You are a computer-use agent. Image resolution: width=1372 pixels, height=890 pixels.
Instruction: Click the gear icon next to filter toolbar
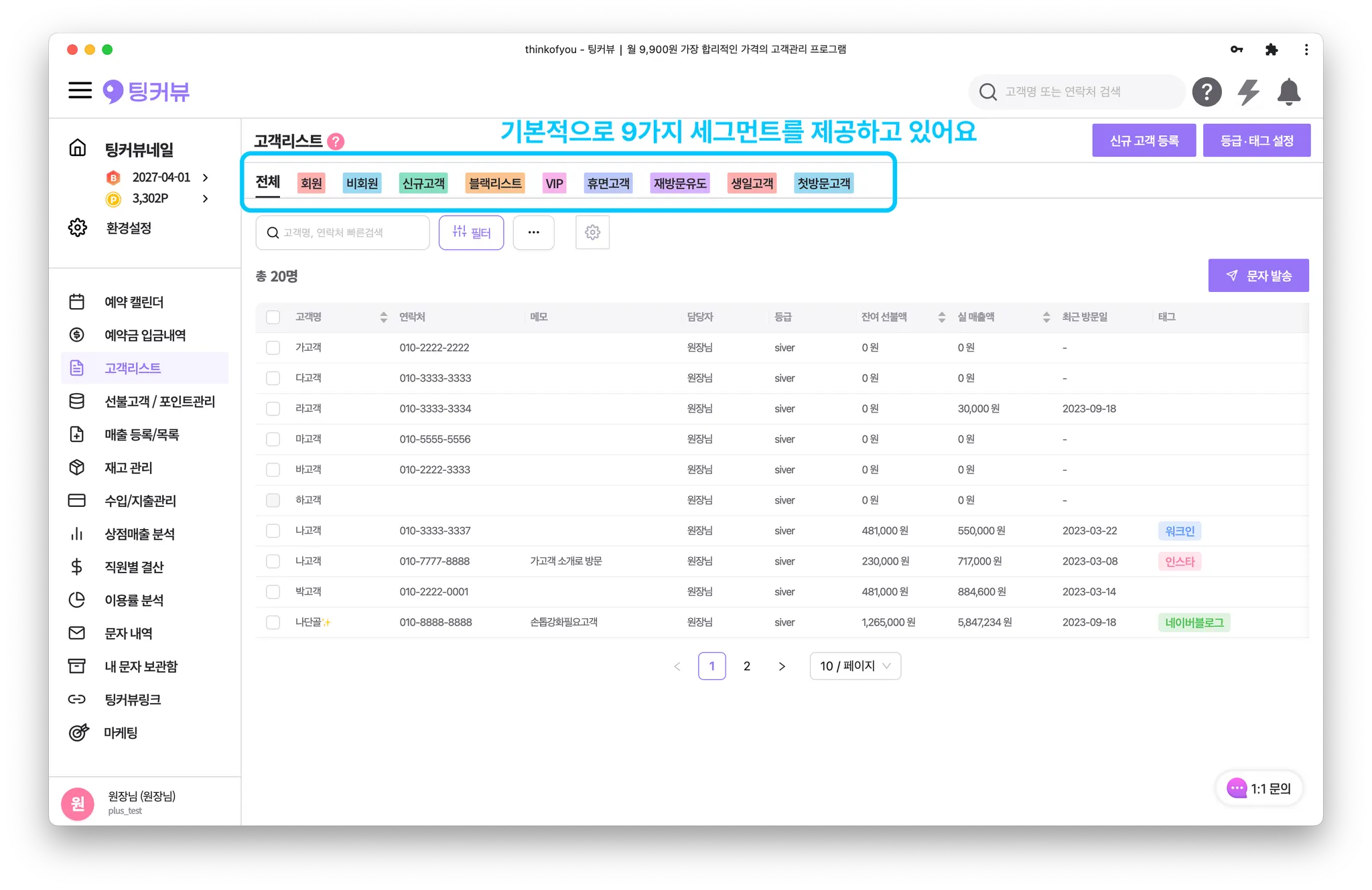click(592, 232)
